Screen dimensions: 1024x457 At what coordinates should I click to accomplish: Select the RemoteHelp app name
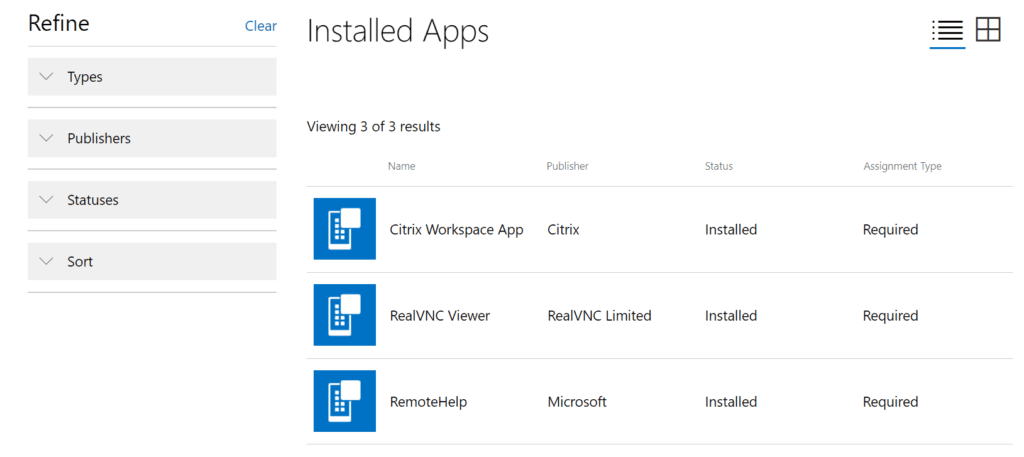point(428,402)
